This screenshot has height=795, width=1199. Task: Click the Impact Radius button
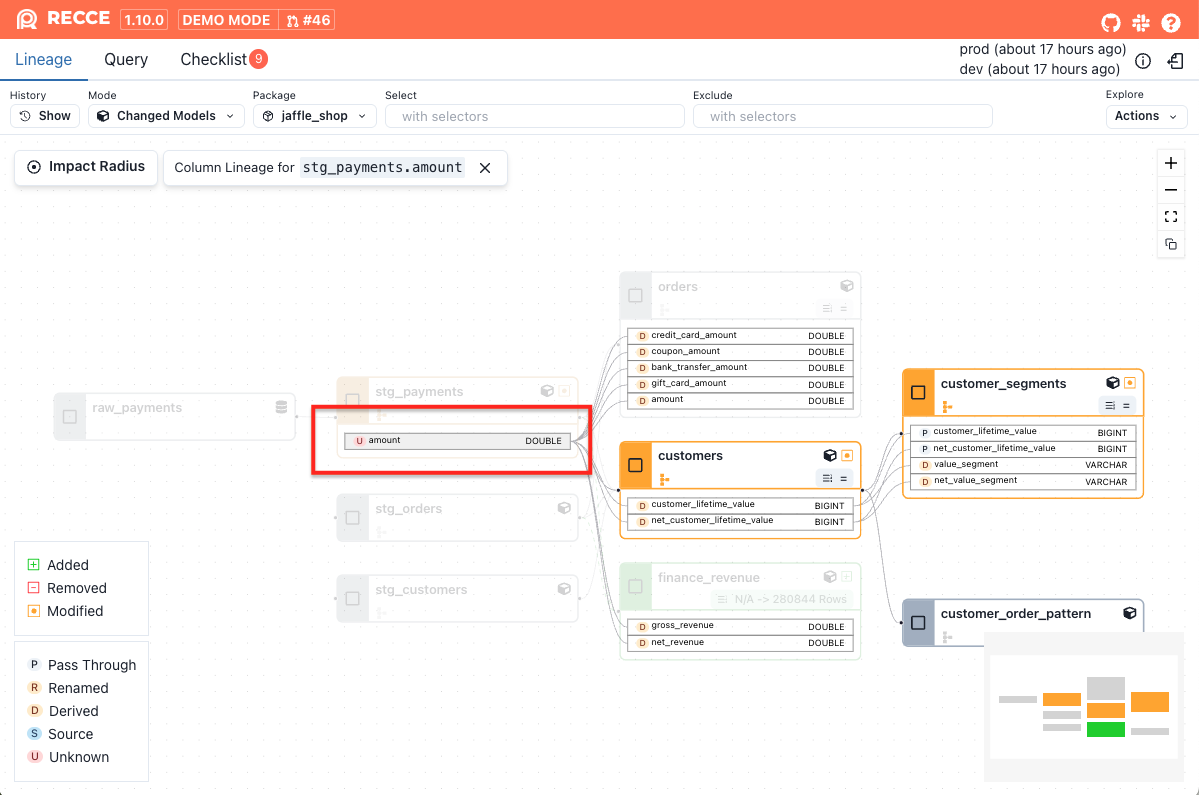tap(86, 167)
